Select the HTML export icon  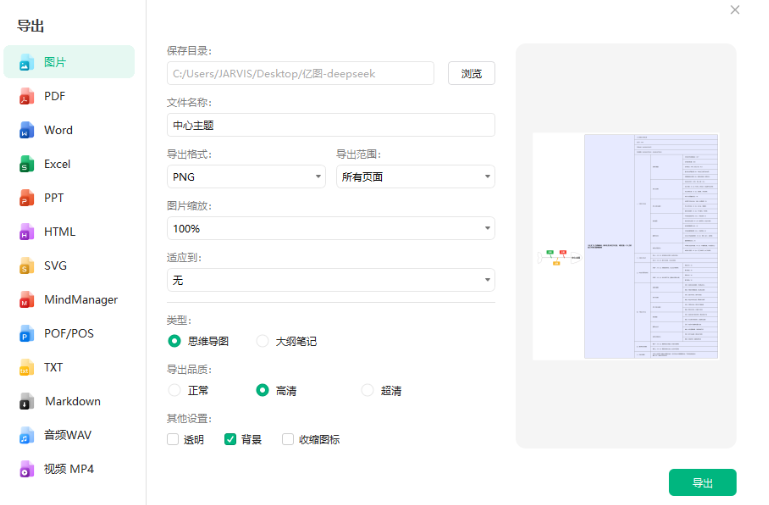pos(27,232)
